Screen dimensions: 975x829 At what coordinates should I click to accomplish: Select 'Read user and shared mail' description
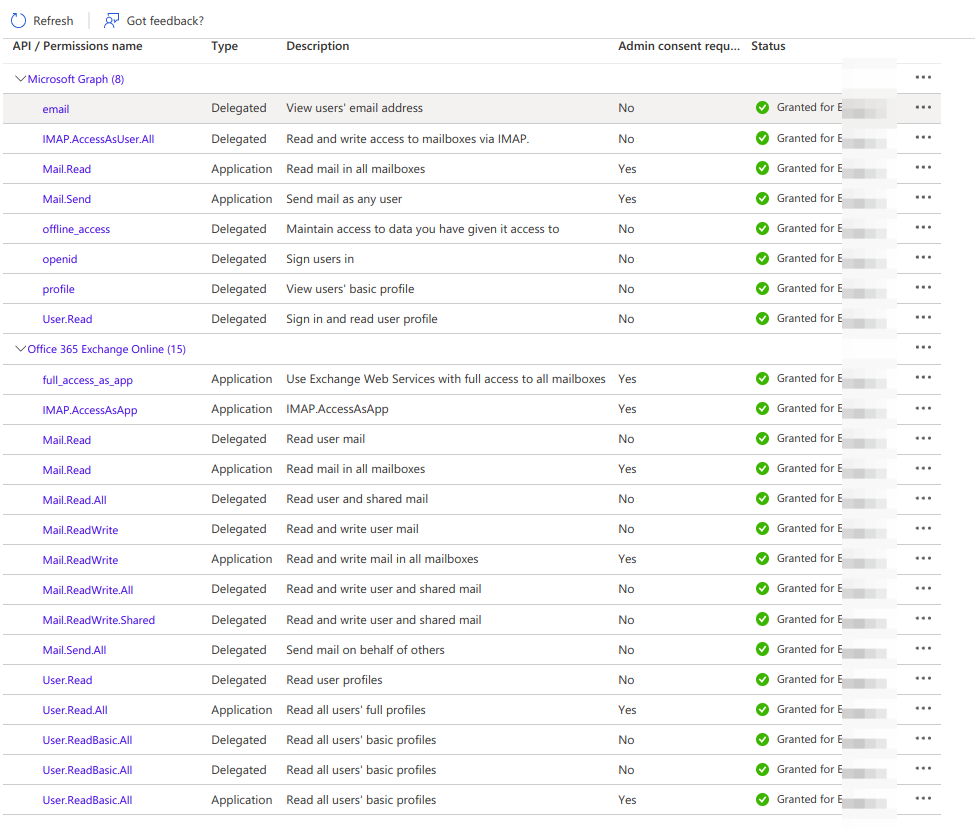357,499
